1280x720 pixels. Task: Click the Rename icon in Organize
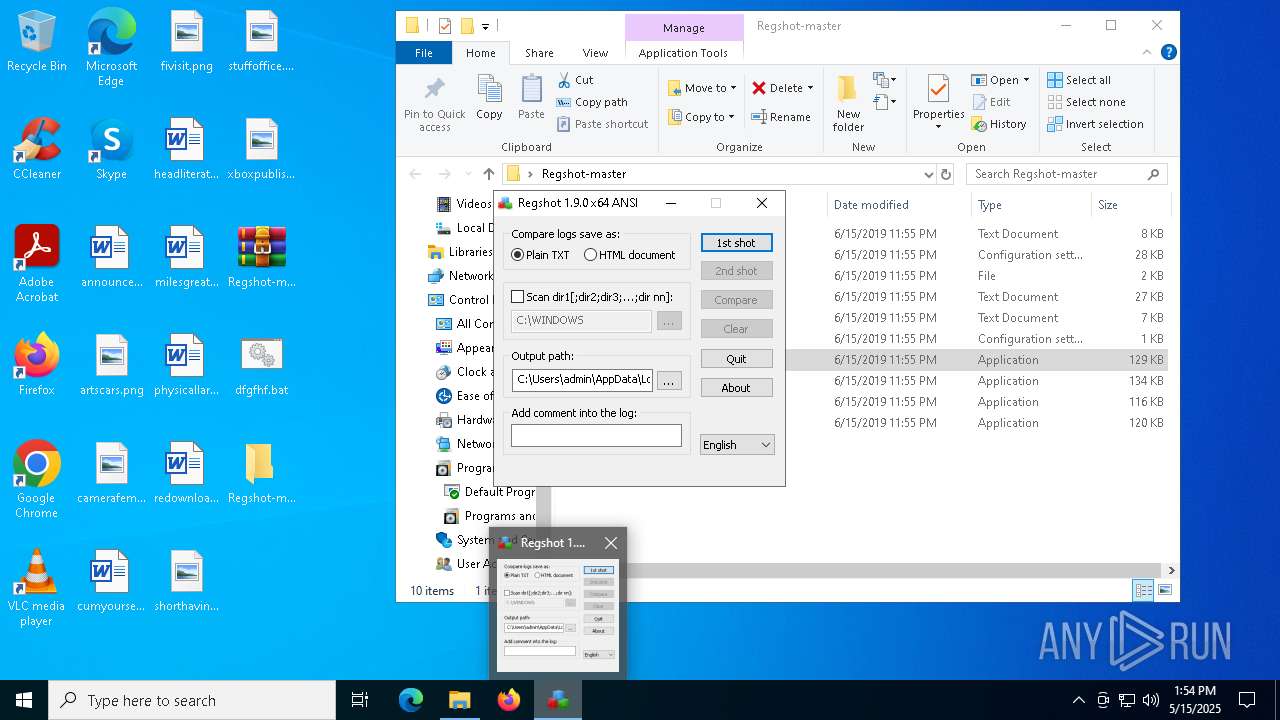pos(760,117)
